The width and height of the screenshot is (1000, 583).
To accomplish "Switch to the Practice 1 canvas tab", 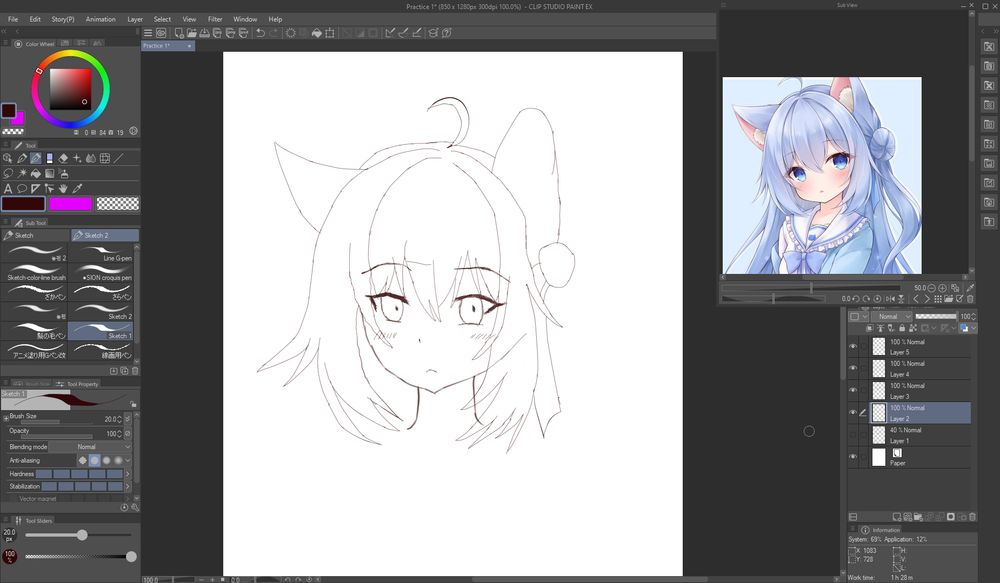I will click(168, 46).
